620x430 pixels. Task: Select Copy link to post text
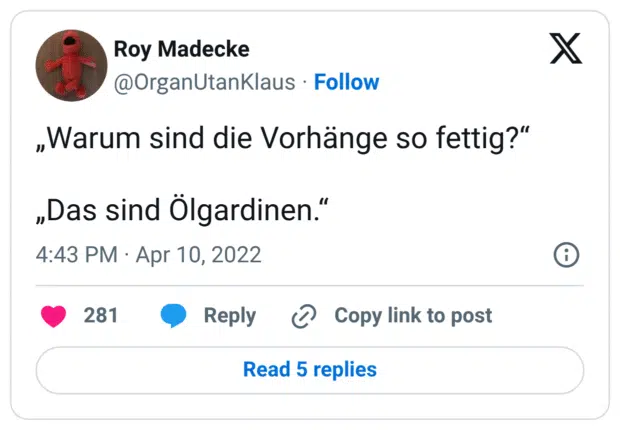[x=413, y=316]
